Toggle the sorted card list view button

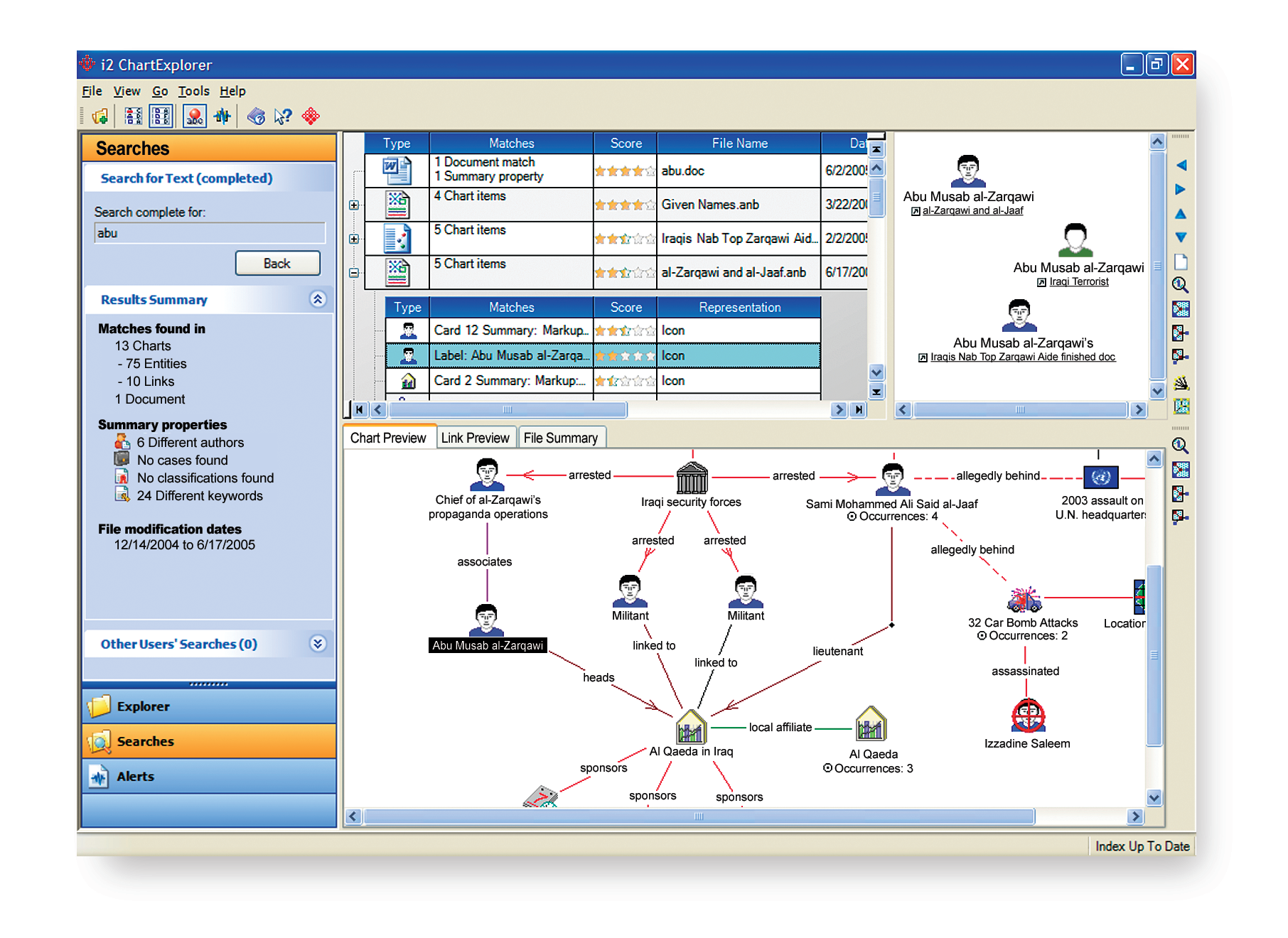point(133,114)
